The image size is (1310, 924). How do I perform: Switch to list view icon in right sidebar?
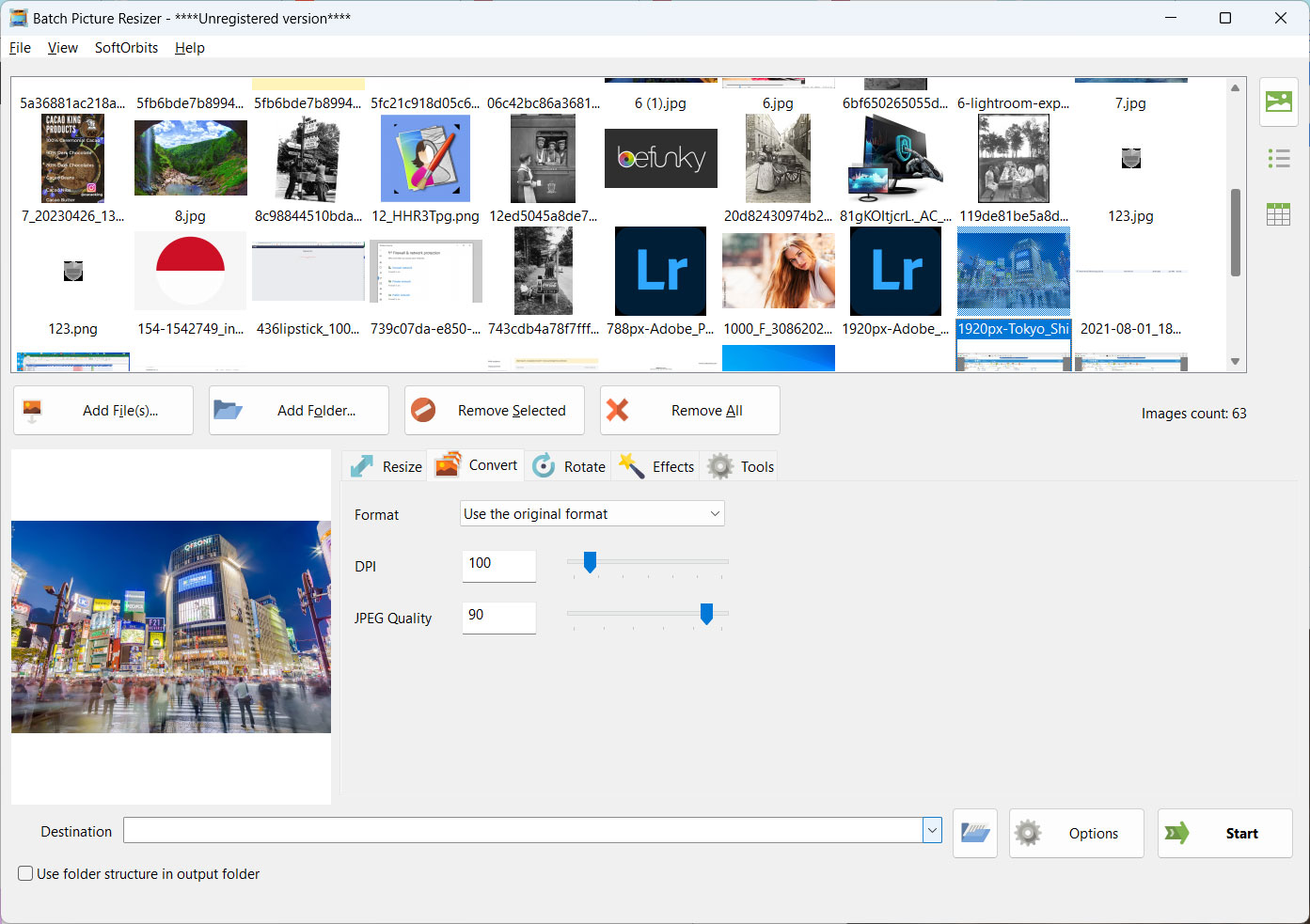click(x=1278, y=158)
